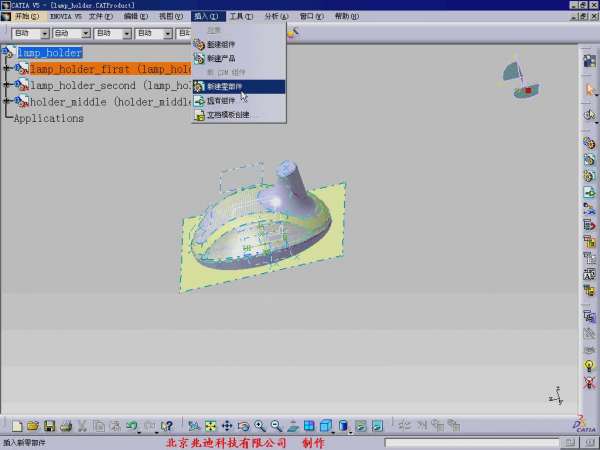Open the third 自动 dropdown arrow
The width and height of the screenshot is (600, 450).
pos(127,34)
